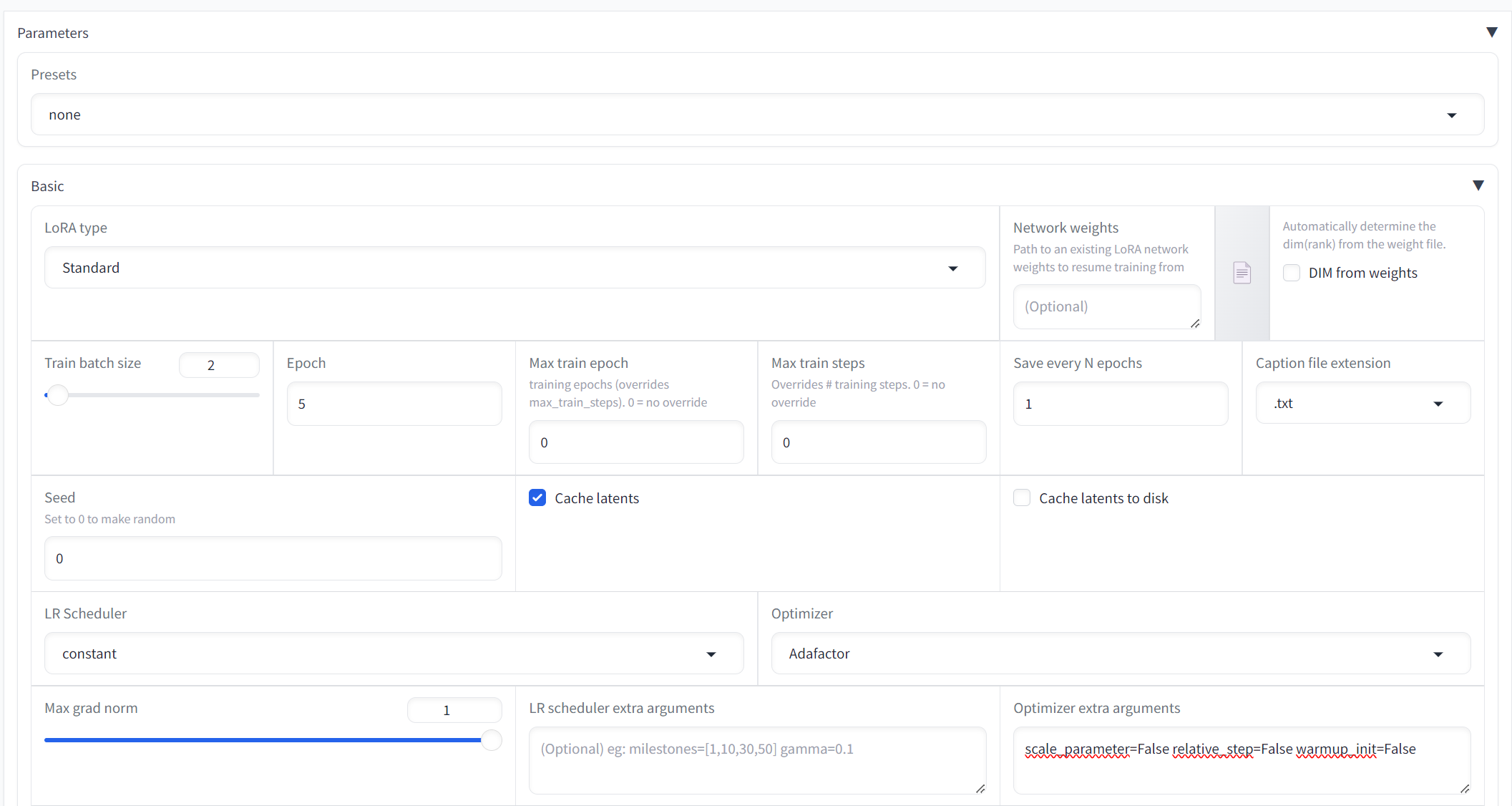The width and height of the screenshot is (1512, 806).
Task: Click the file browse icon for Network weights
Action: pos(1242,273)
